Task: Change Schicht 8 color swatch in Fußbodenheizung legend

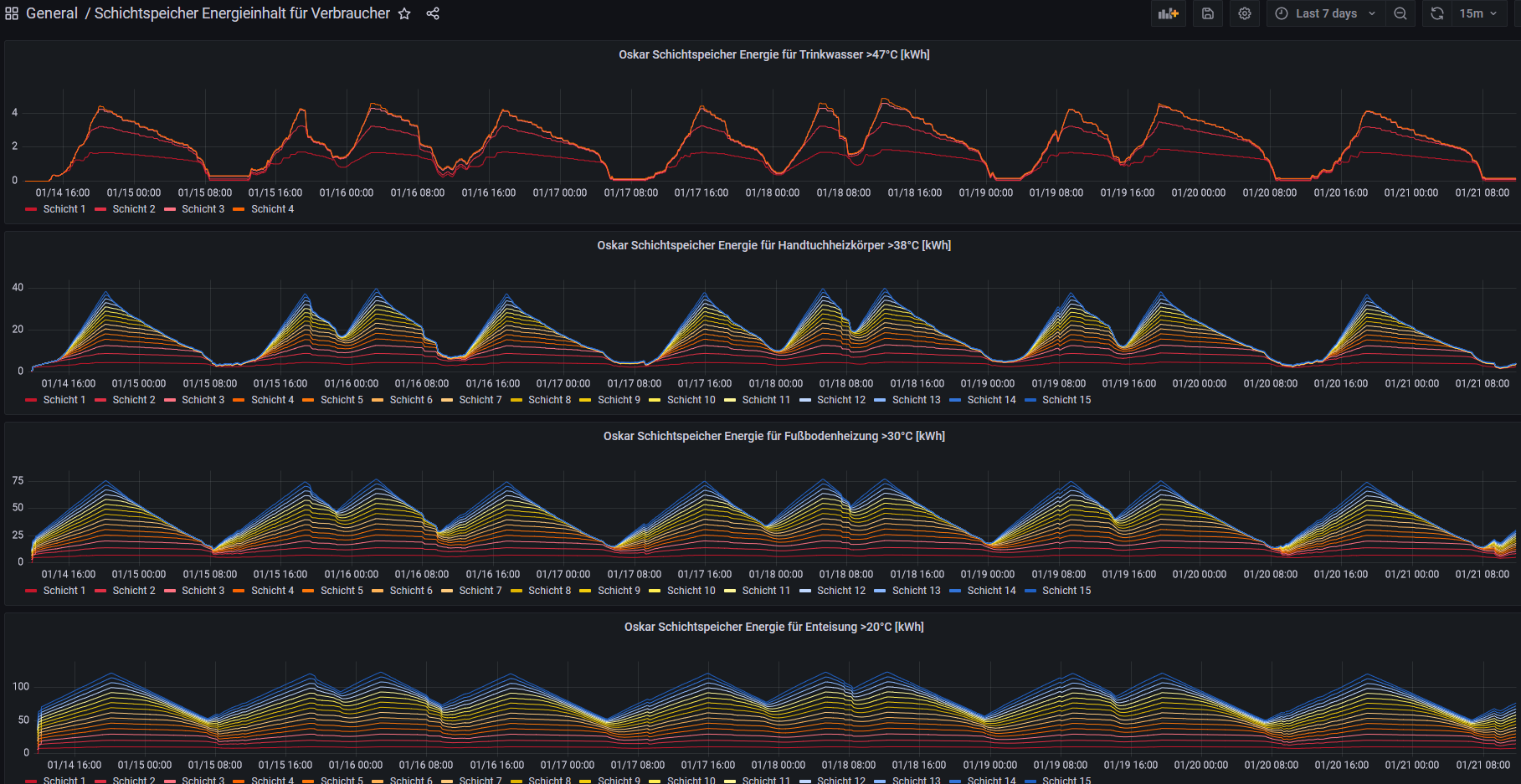Action: coord(516,591)
